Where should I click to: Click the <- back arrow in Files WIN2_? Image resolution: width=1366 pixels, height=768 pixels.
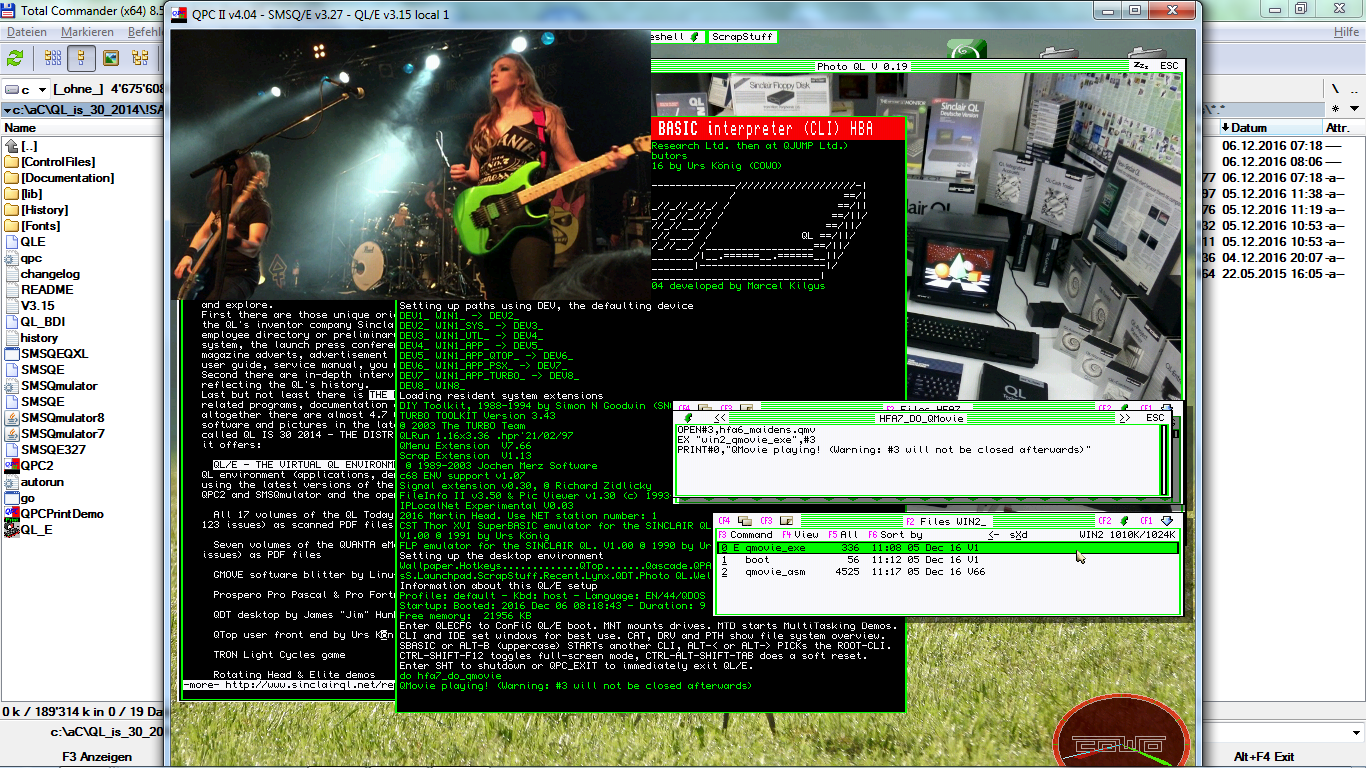pos(994,535)
